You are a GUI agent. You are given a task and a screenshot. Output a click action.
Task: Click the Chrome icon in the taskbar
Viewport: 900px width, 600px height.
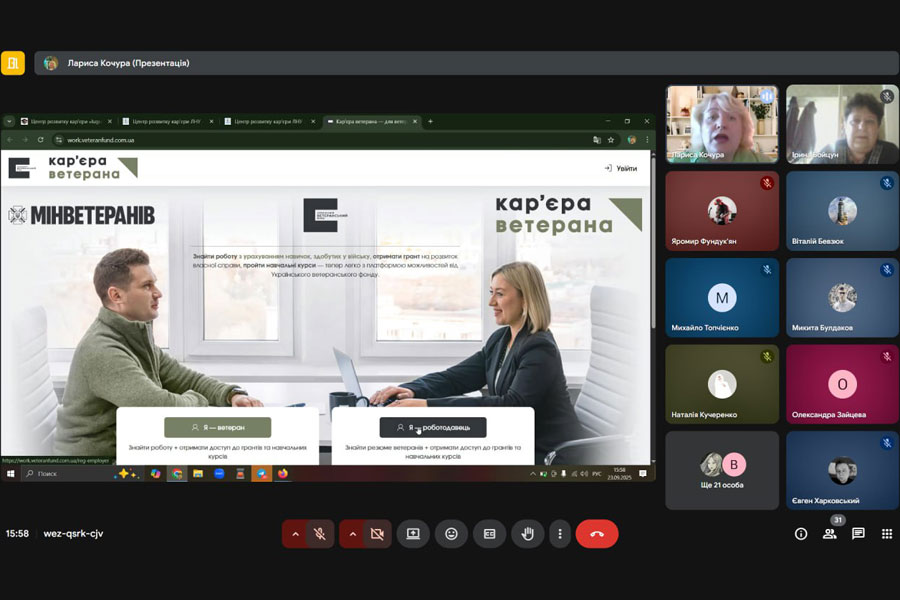[x=177, y=474]
